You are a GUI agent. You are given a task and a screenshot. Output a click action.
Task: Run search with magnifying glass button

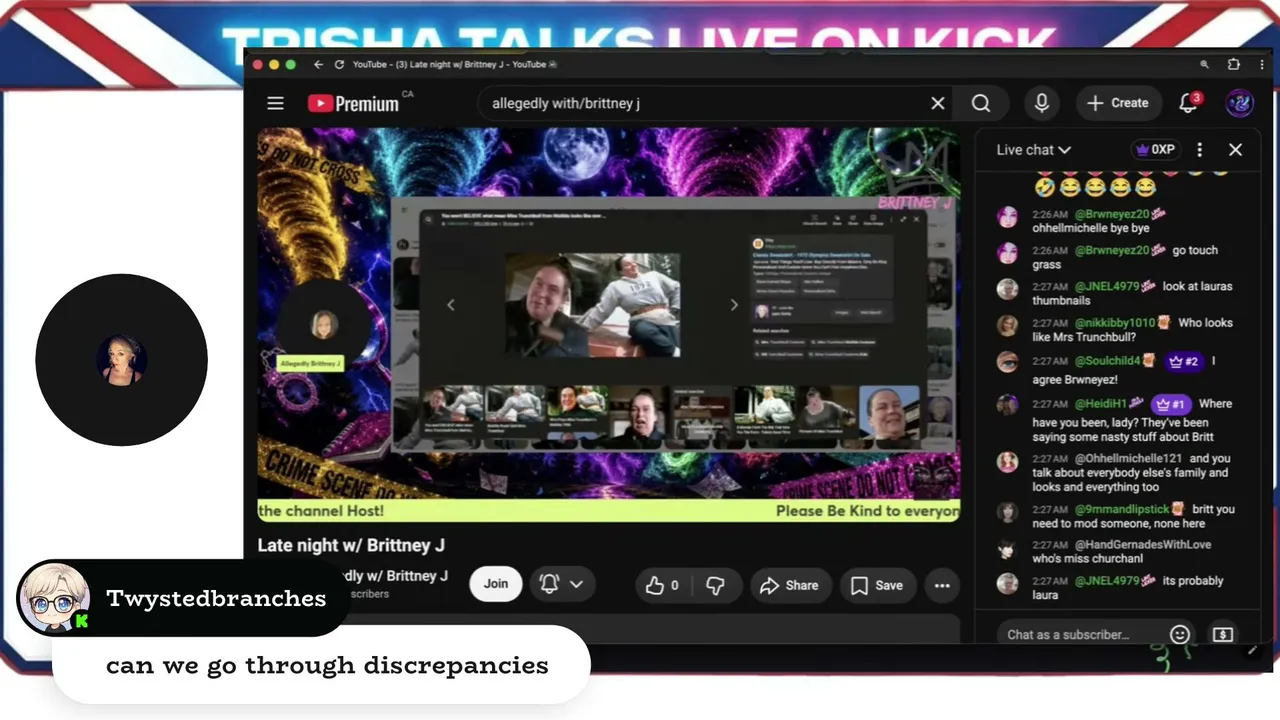[981, 103]
